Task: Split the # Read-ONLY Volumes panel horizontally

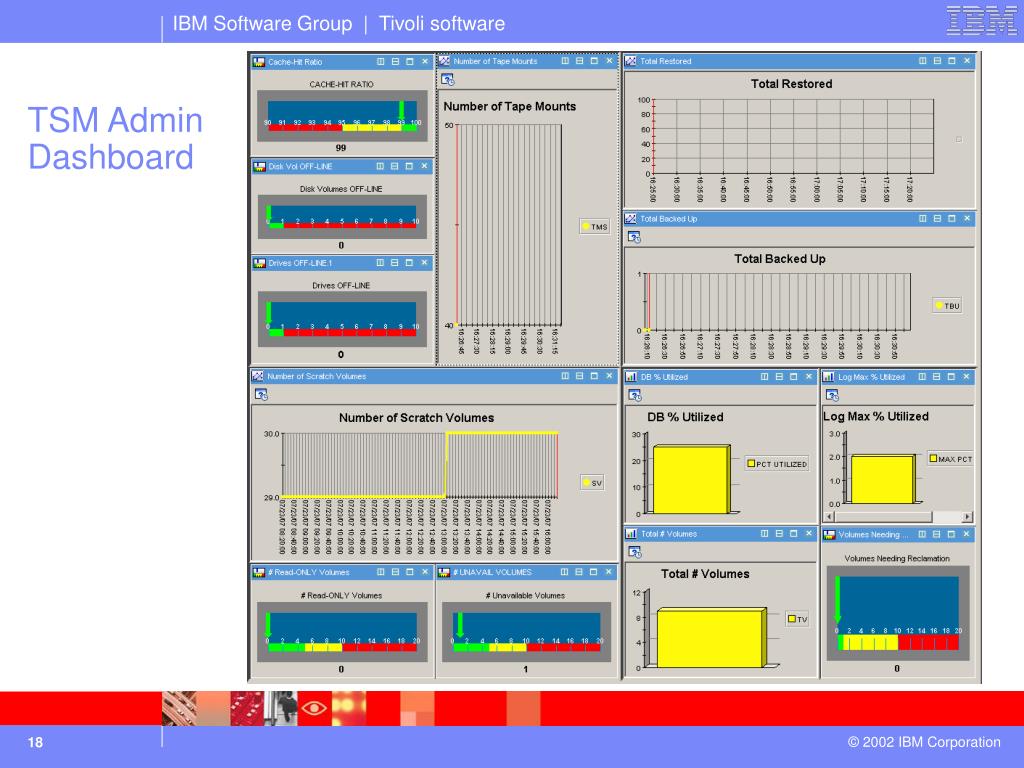Action: [395, 572]
